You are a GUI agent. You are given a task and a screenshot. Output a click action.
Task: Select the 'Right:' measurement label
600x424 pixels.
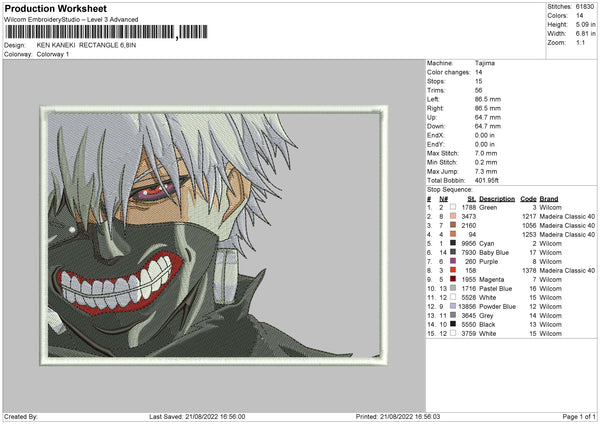click(435, 108)
